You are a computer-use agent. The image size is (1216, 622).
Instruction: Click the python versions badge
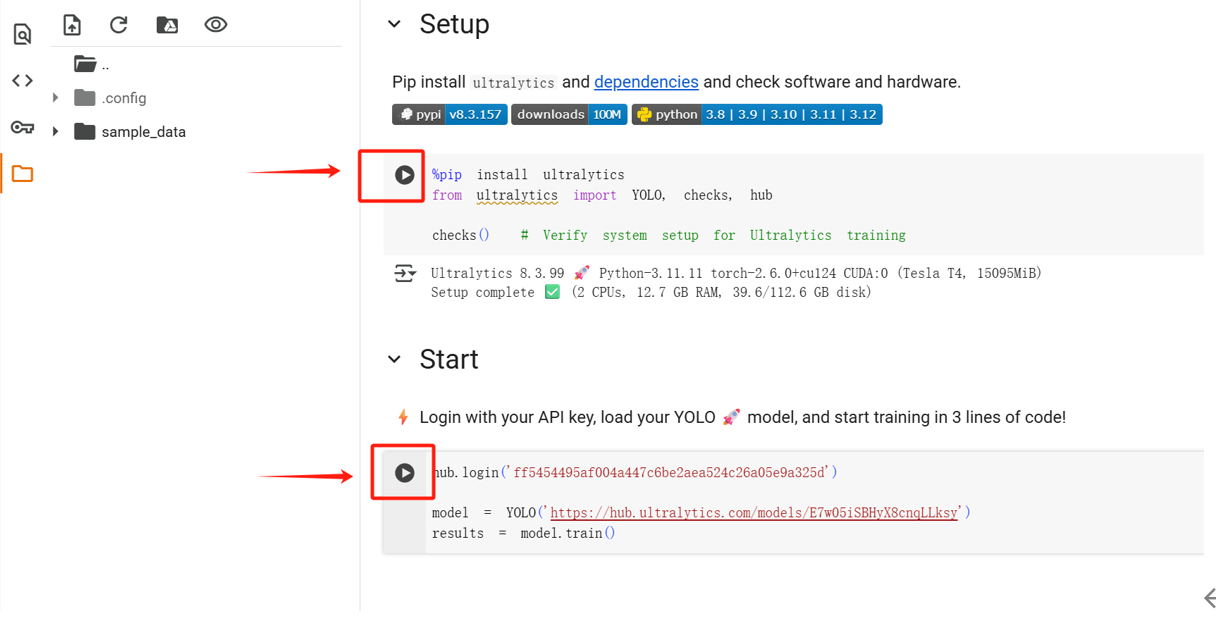(757, 115)
